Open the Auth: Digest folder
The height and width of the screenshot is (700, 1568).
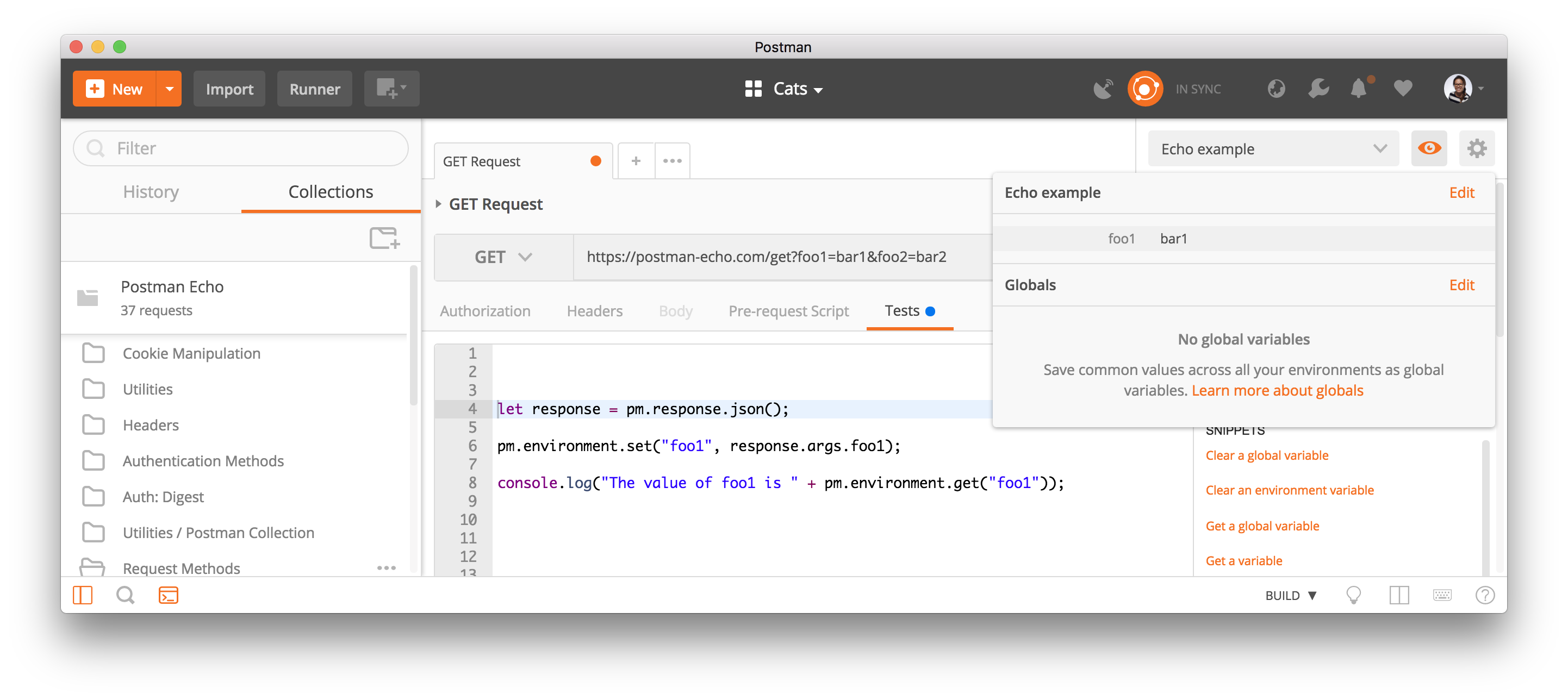pyautogui.click(x=234, y=497)
